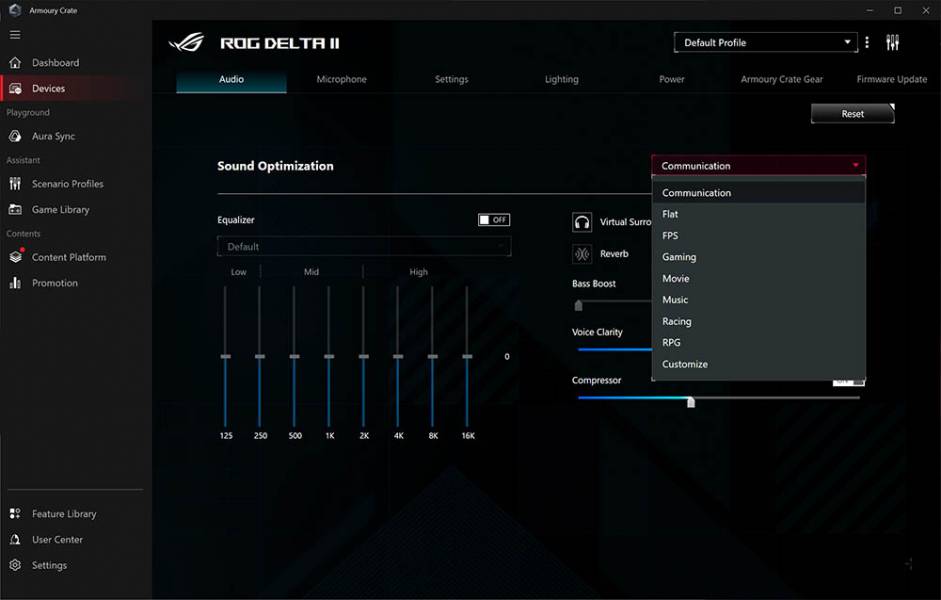Switch to the Lighting tab
941x600 pixels.
pos(562,79)
